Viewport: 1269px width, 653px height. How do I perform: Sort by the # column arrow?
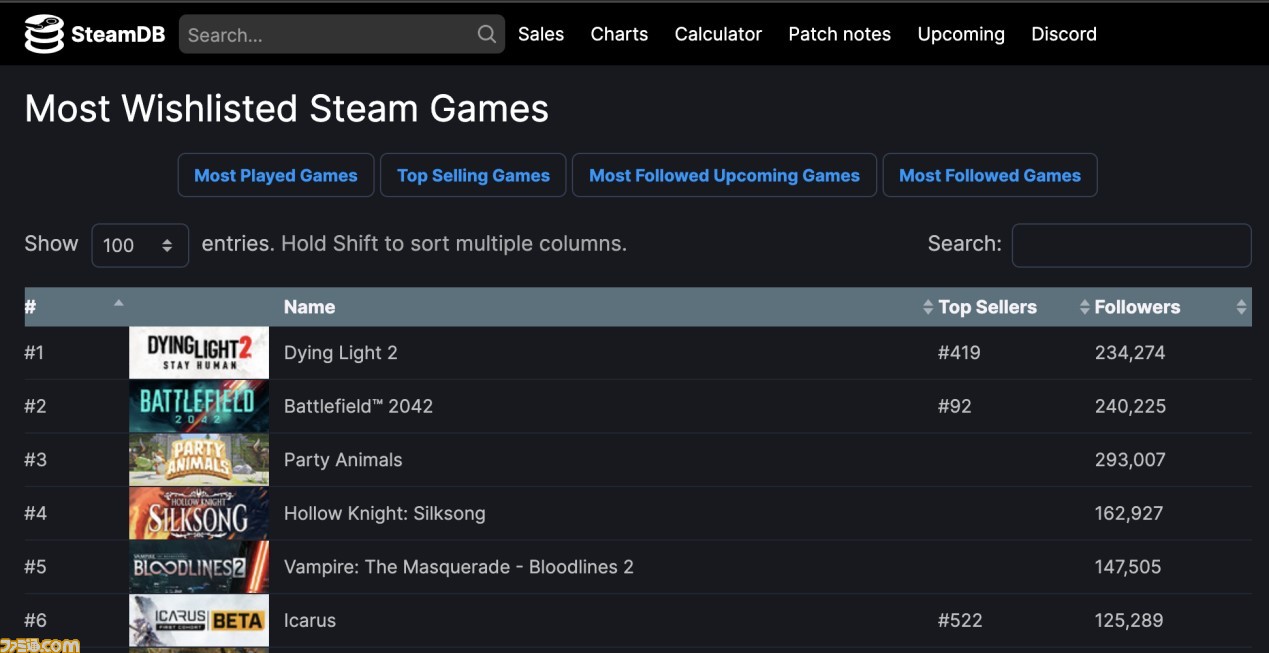118,303
